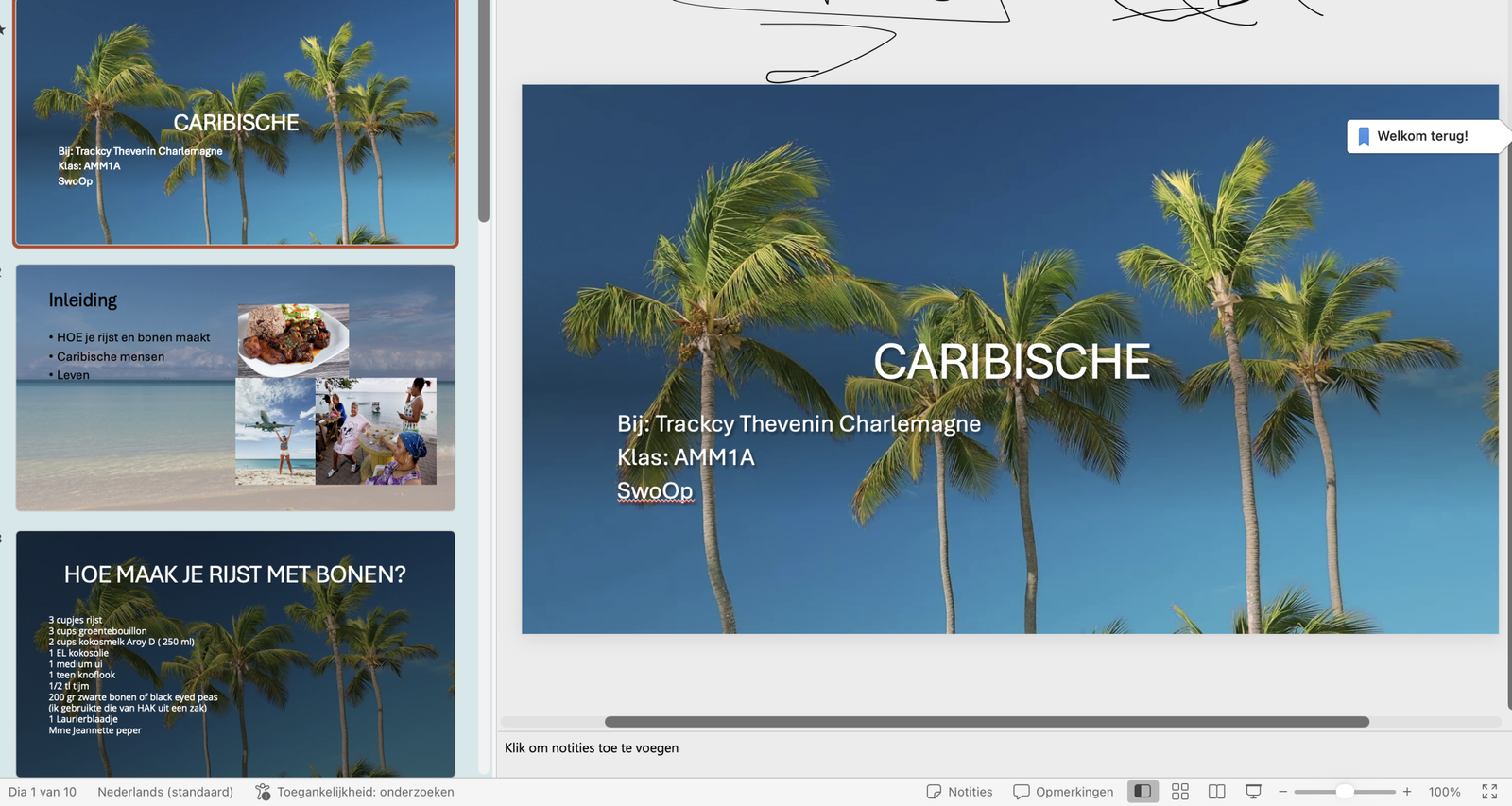The width and height of the screenshot is (1512, 806).
Task: Select the HOE MAAK JE RIJST MET BONEN slide
Action: pyautogui.click(x=235, y=654)
